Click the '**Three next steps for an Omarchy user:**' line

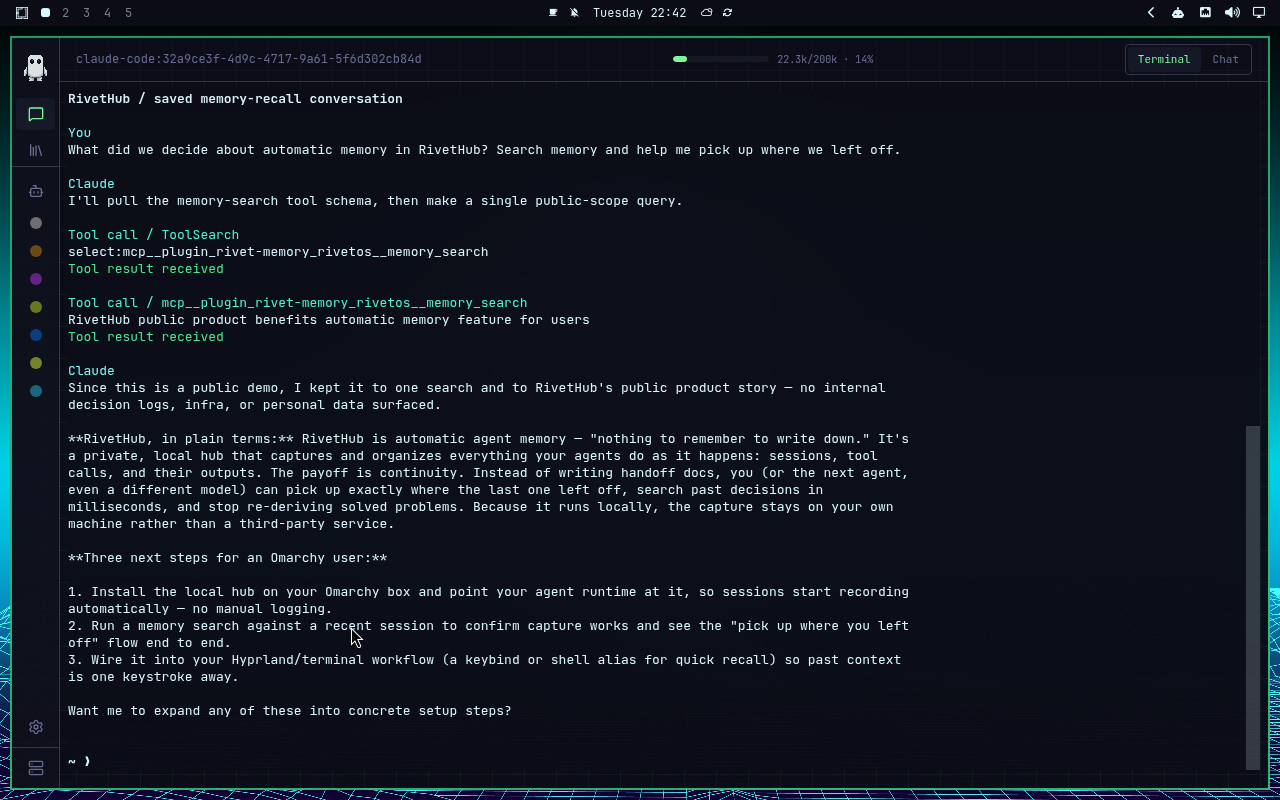pyautogui.click(x=227, y=558)
